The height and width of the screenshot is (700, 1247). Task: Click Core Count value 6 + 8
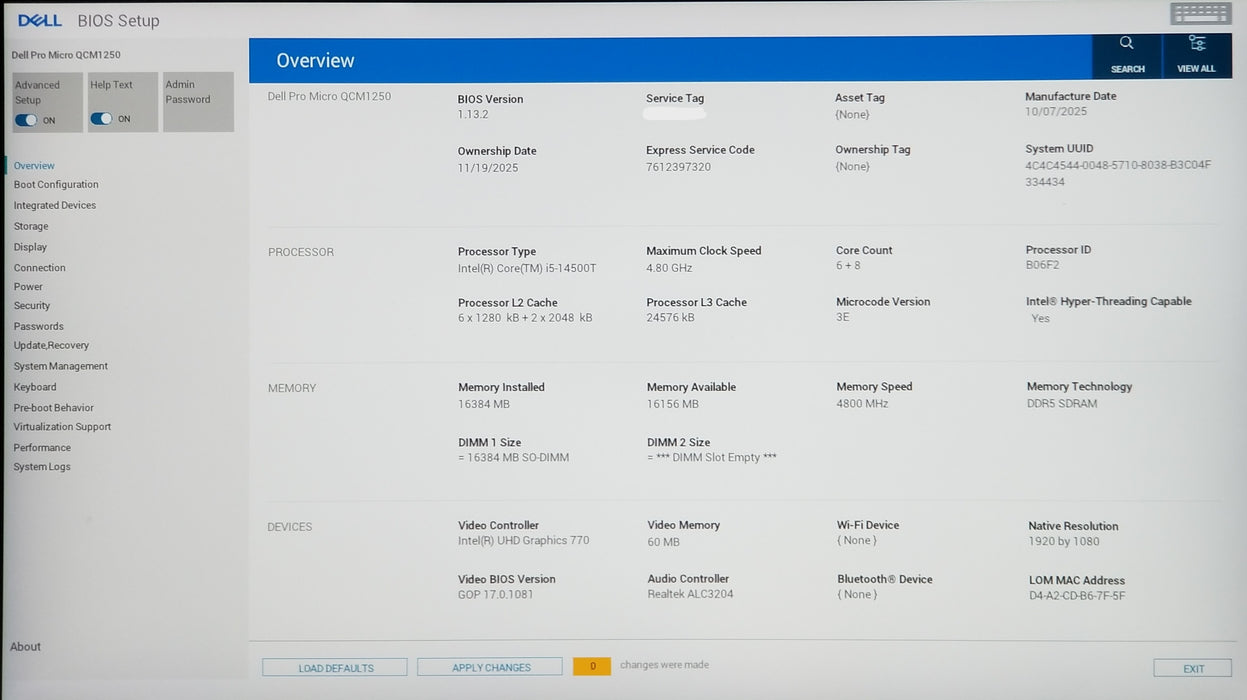(848, 266)
